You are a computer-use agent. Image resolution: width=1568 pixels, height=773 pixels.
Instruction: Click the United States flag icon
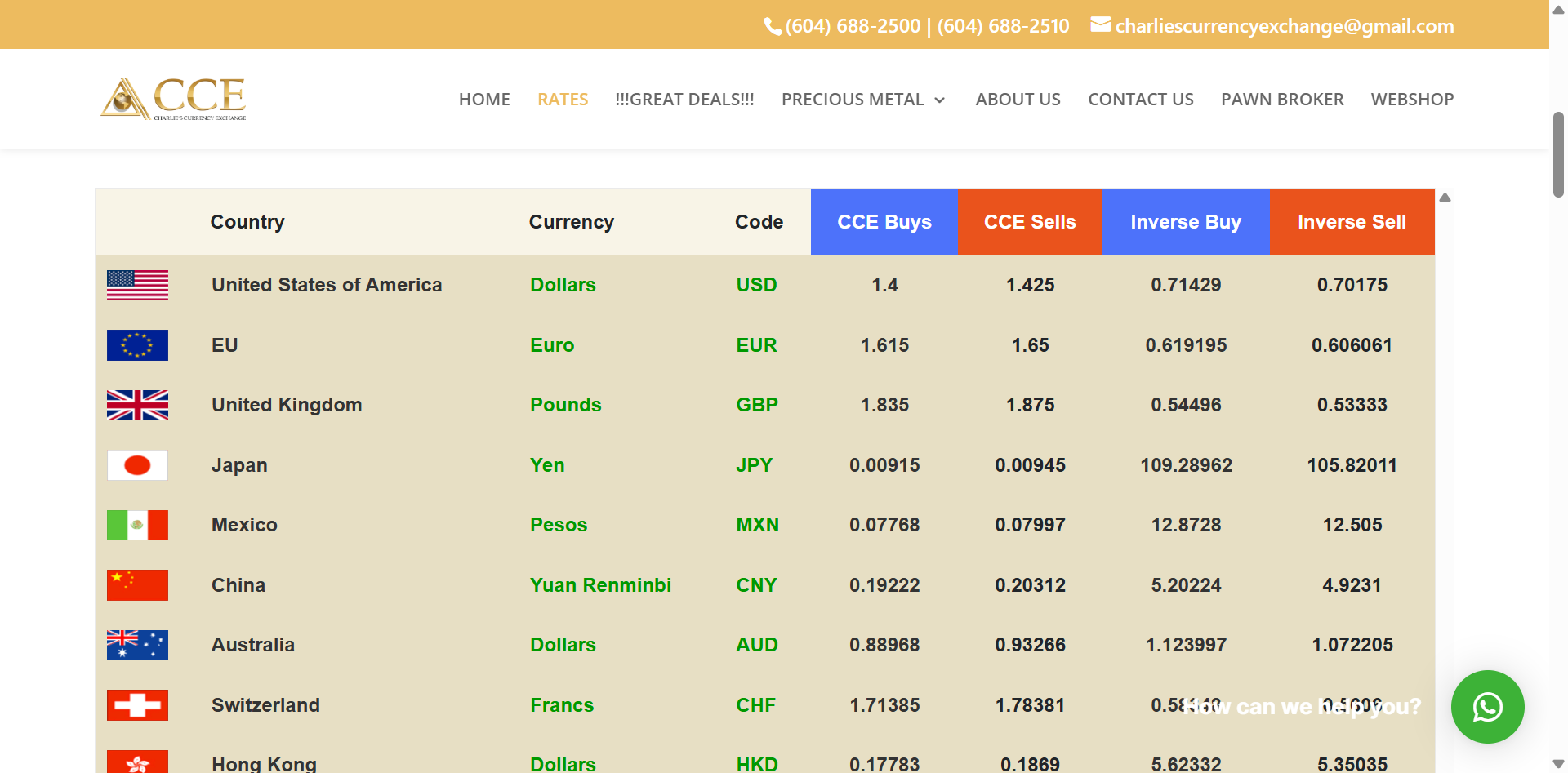136,285
